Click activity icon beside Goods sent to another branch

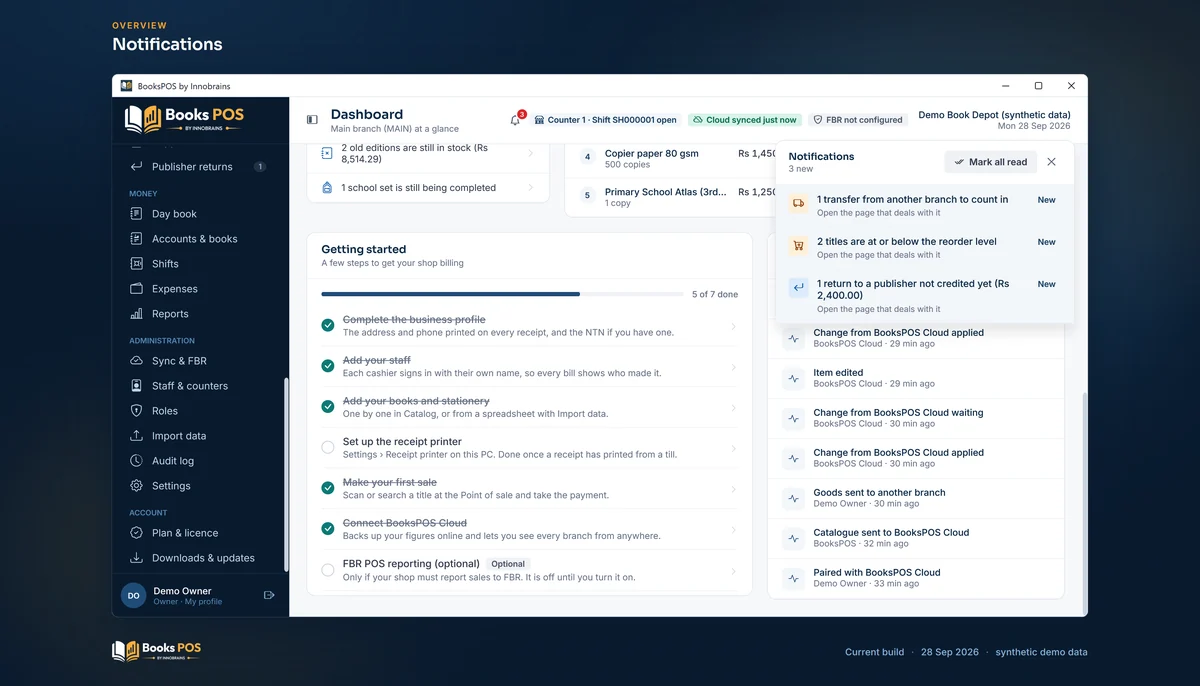pyautogui.click(x=794, y=499)
